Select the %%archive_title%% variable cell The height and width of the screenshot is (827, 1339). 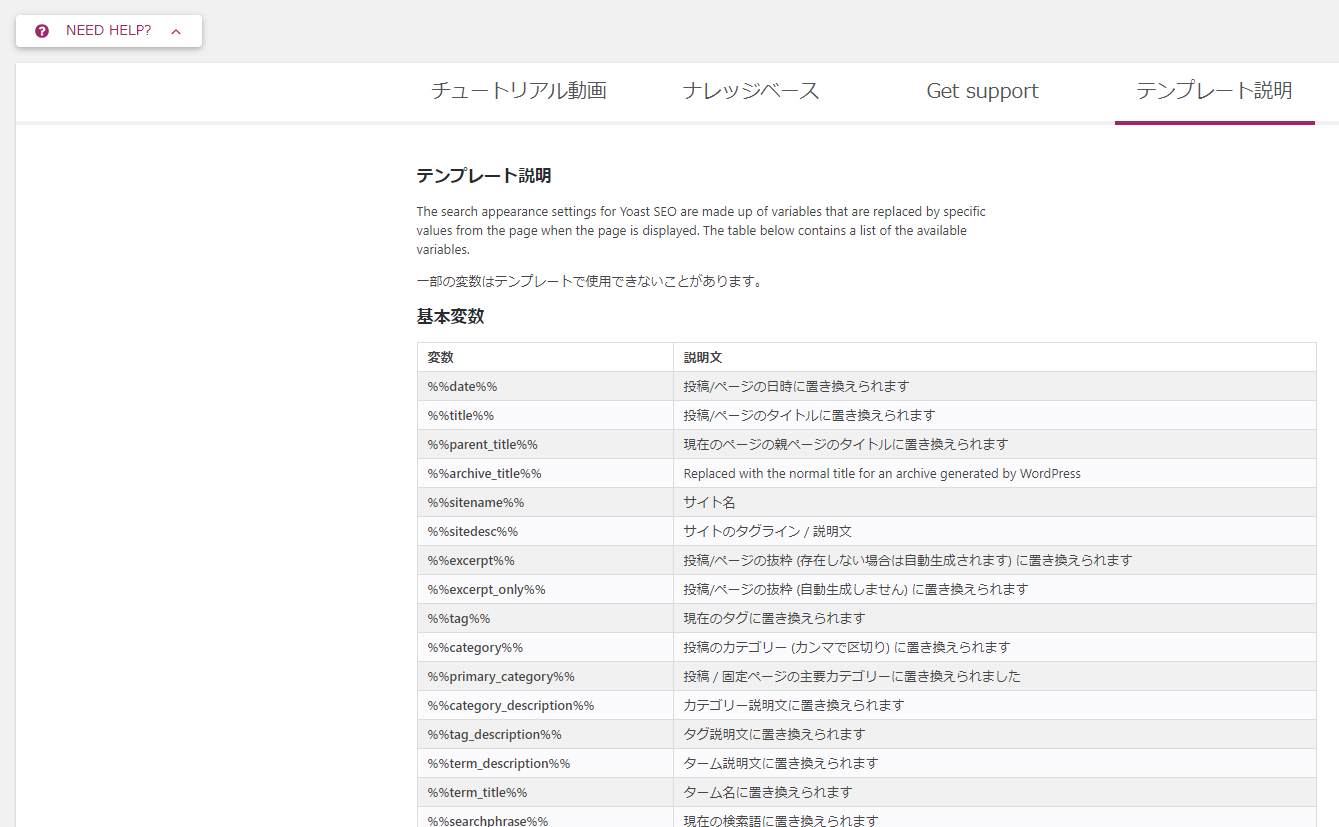tap(545, 473)
